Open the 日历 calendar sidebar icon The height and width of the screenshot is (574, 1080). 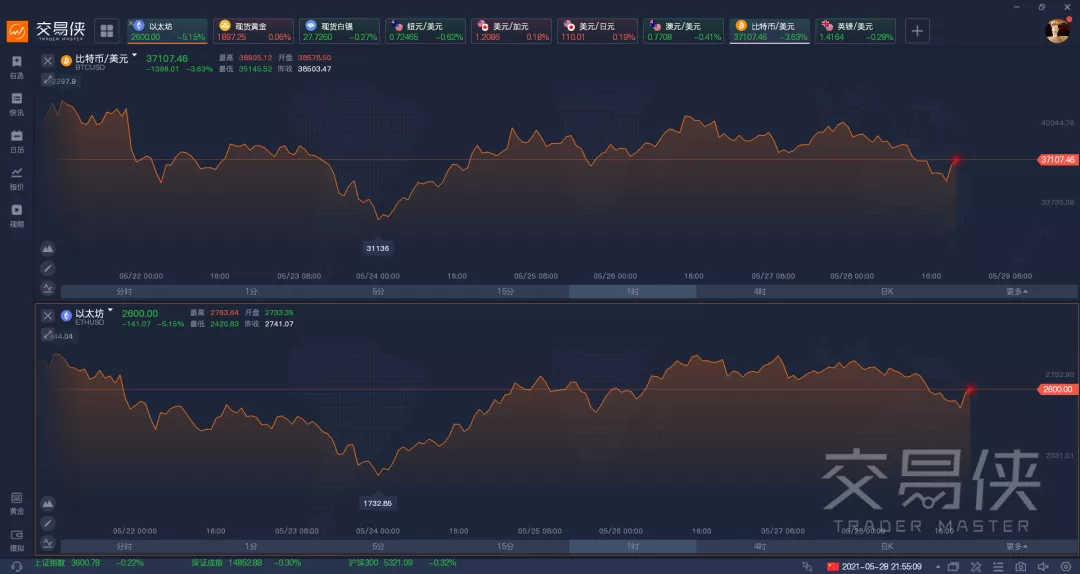click(17, 141)
